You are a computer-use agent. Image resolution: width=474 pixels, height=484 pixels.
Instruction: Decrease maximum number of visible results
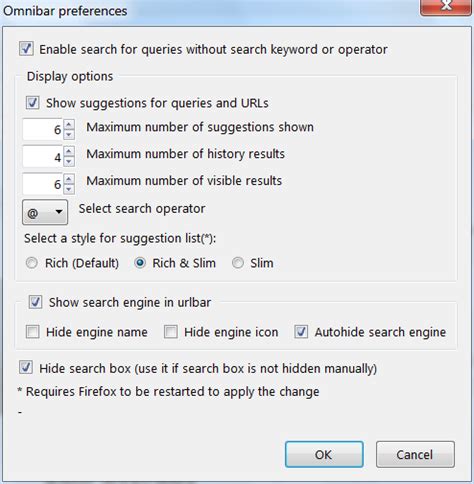coord(69,189)
